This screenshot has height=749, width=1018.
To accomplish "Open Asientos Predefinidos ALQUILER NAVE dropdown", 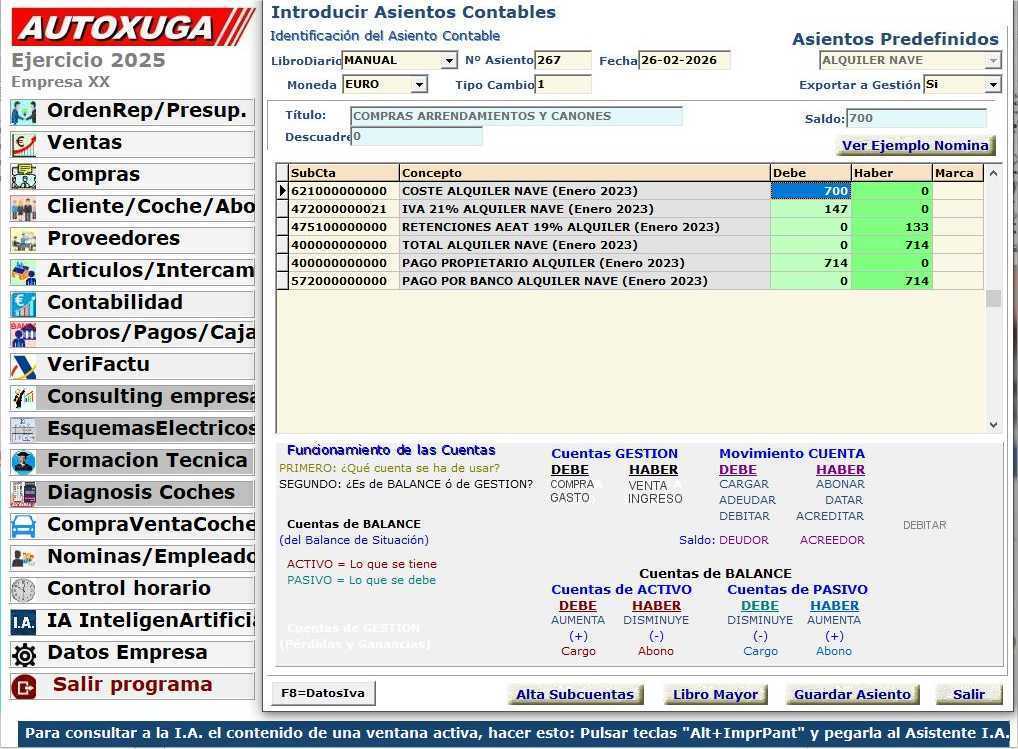I will [x=993, y=61].
